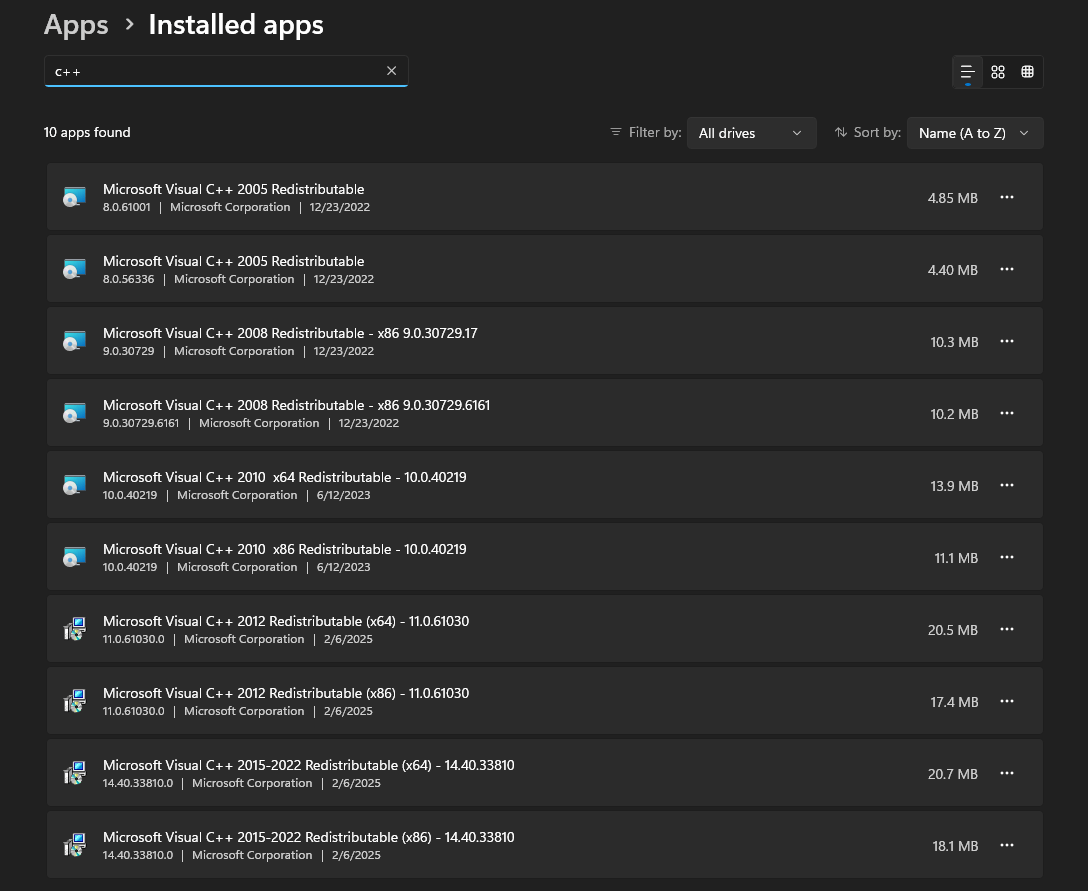Viewport: 1088px width, 891px height.
Task: Clear the C++ search box text
Action: click(391, 71)
